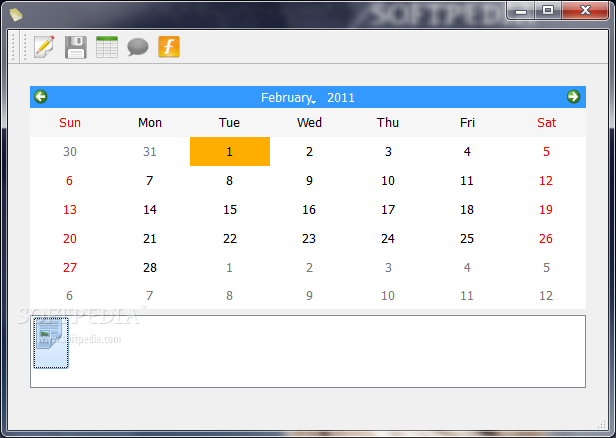Select Saturday February 12 in red

546,180
